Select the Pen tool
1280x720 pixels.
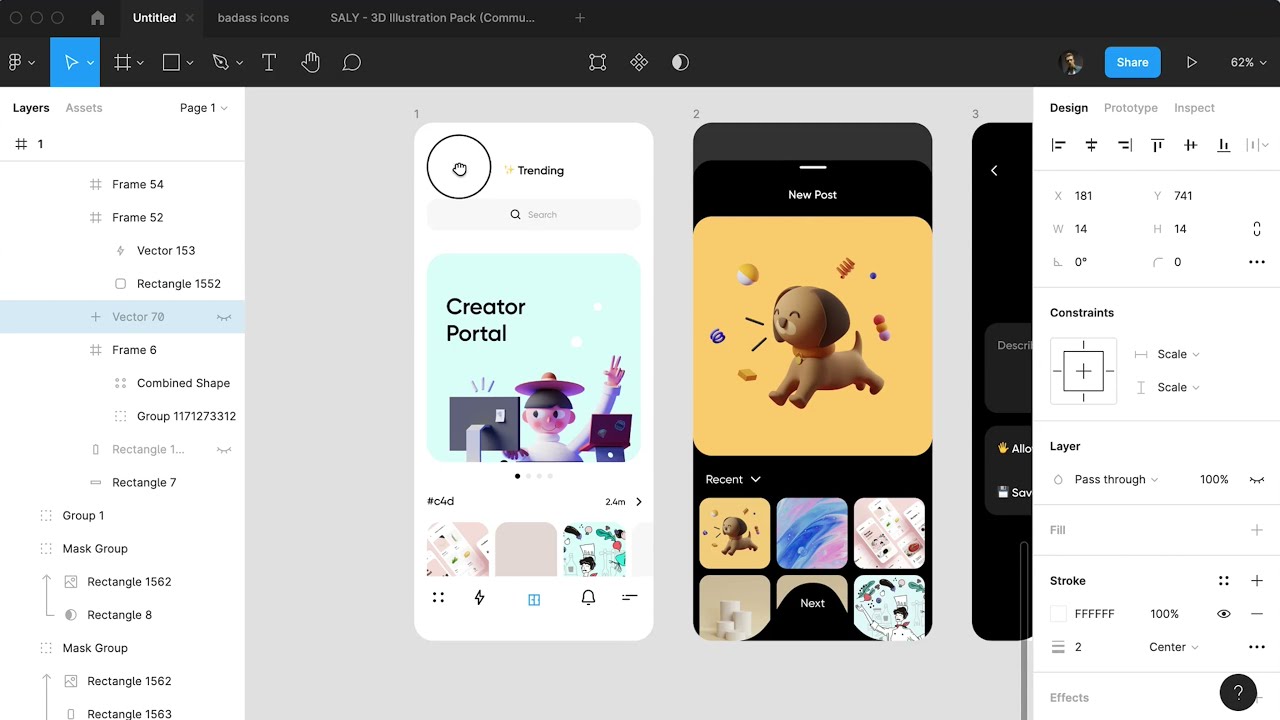pyautogui.click(x=220, y=62)
